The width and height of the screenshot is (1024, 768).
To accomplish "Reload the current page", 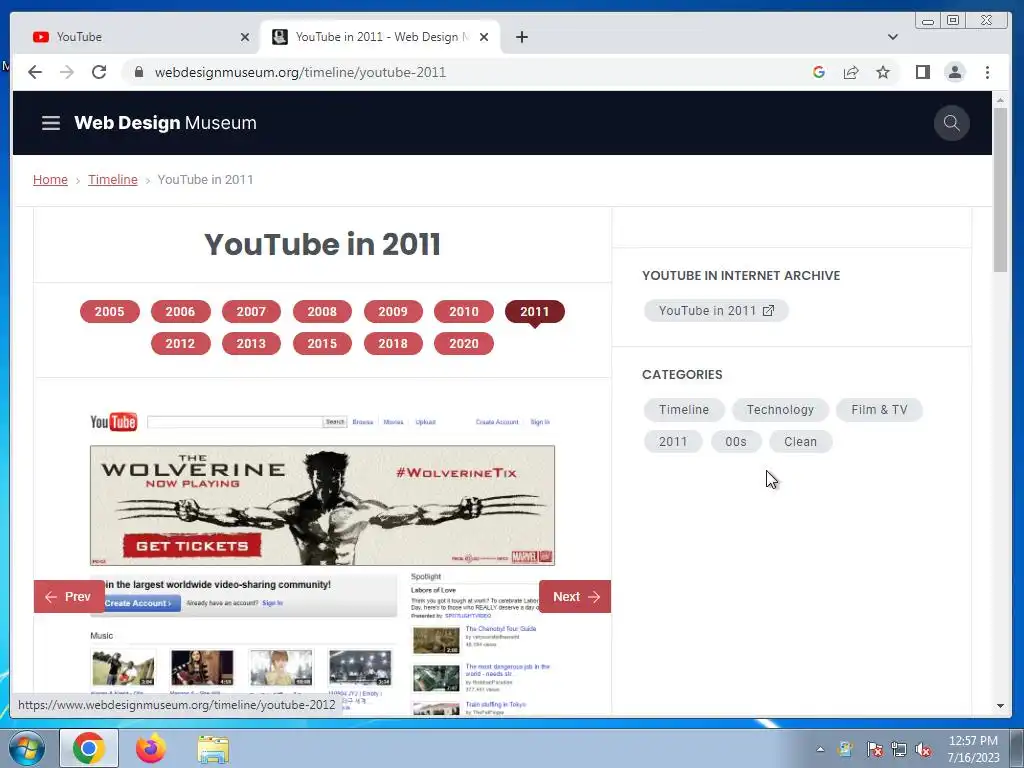I will [x=99, y=72].
